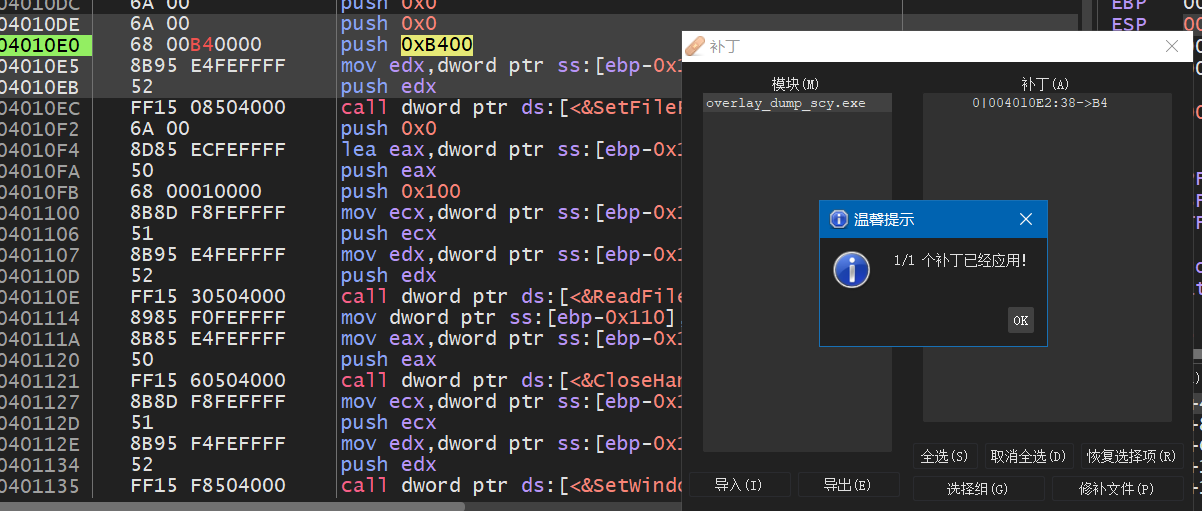Click address 04010E5 in disassembly
The width and height of the screenshot is (1202, 511).
click(x=40, y=65)
